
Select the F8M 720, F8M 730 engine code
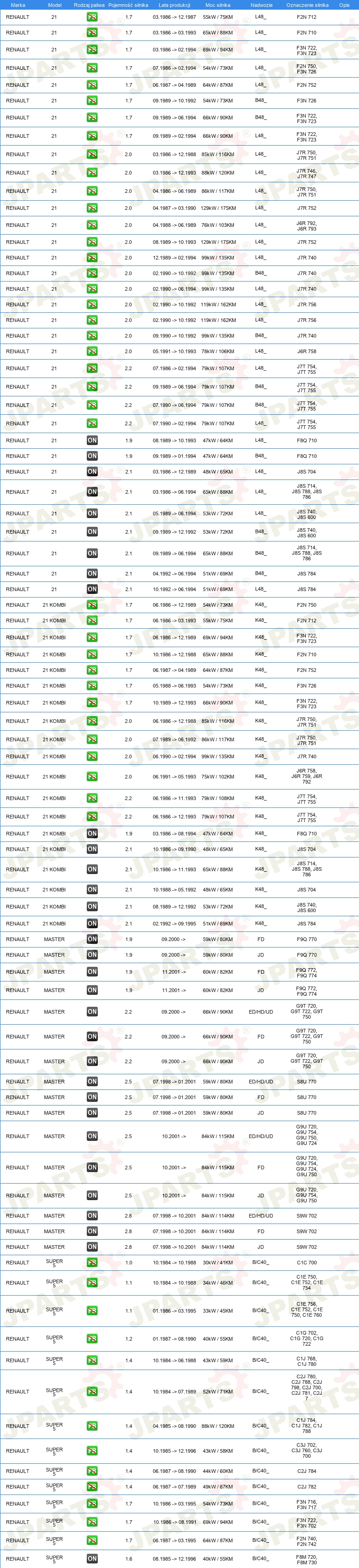coord(307,1559)
